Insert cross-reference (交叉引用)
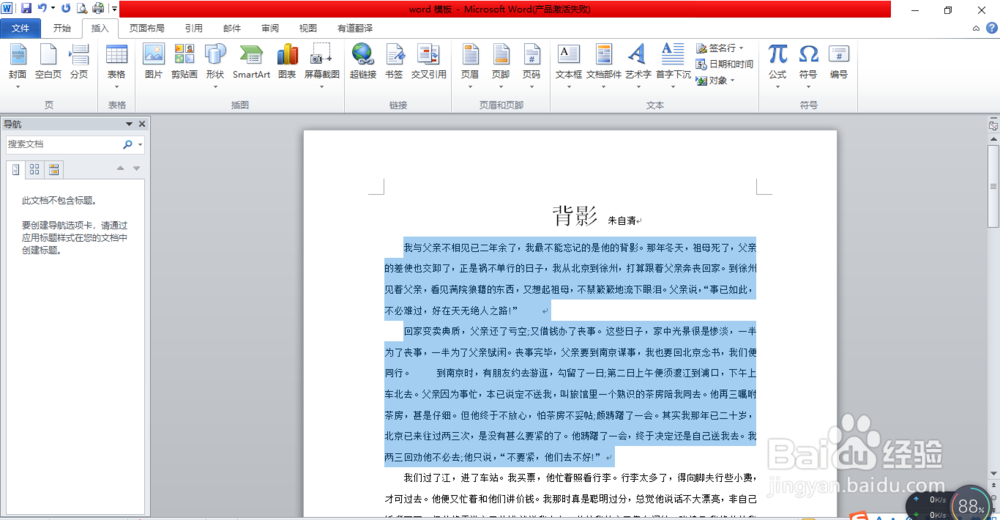Image resolution: width=1000 pixels, height=520 pixels. coord(429,63)
